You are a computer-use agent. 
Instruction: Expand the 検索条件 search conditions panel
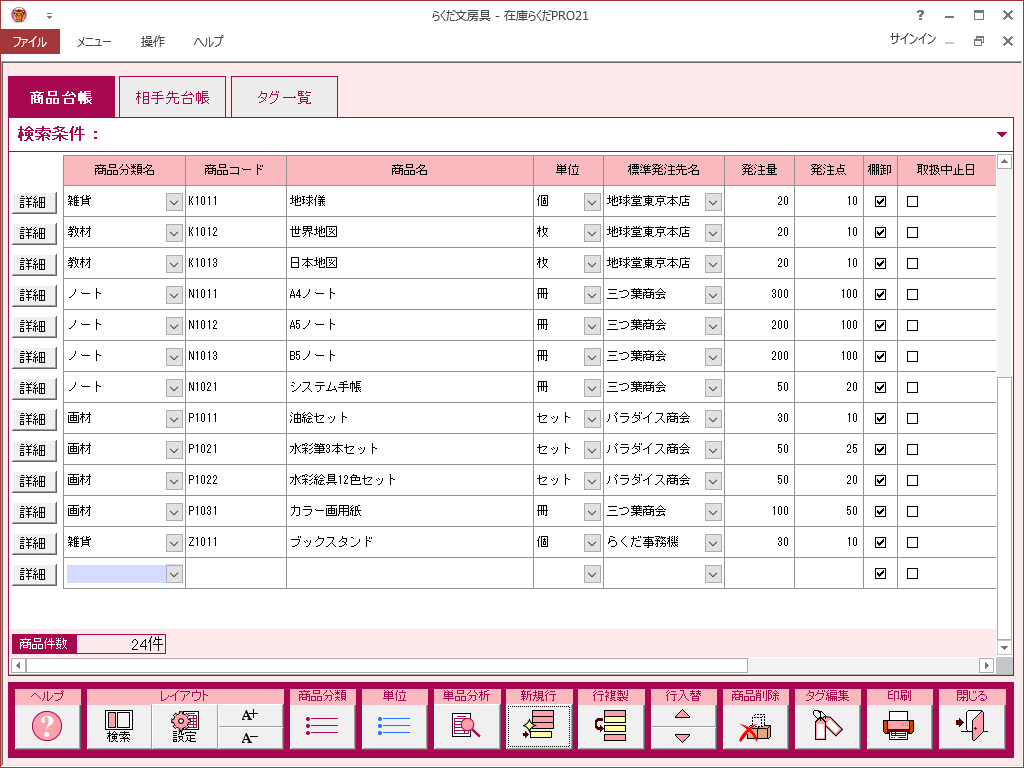[x=1002, y=134]
